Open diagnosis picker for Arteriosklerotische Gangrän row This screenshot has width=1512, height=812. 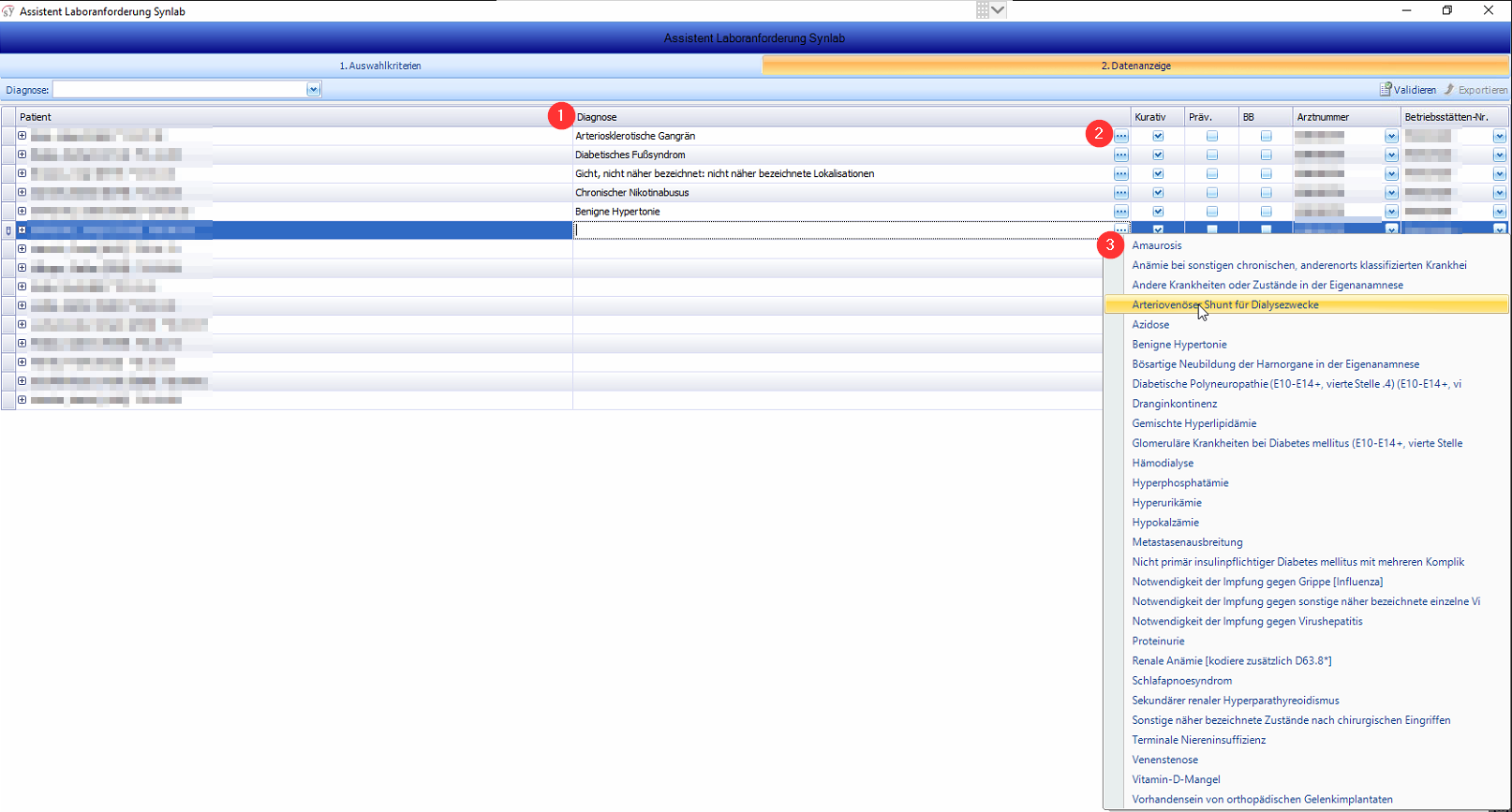[x=1120, y=136]
